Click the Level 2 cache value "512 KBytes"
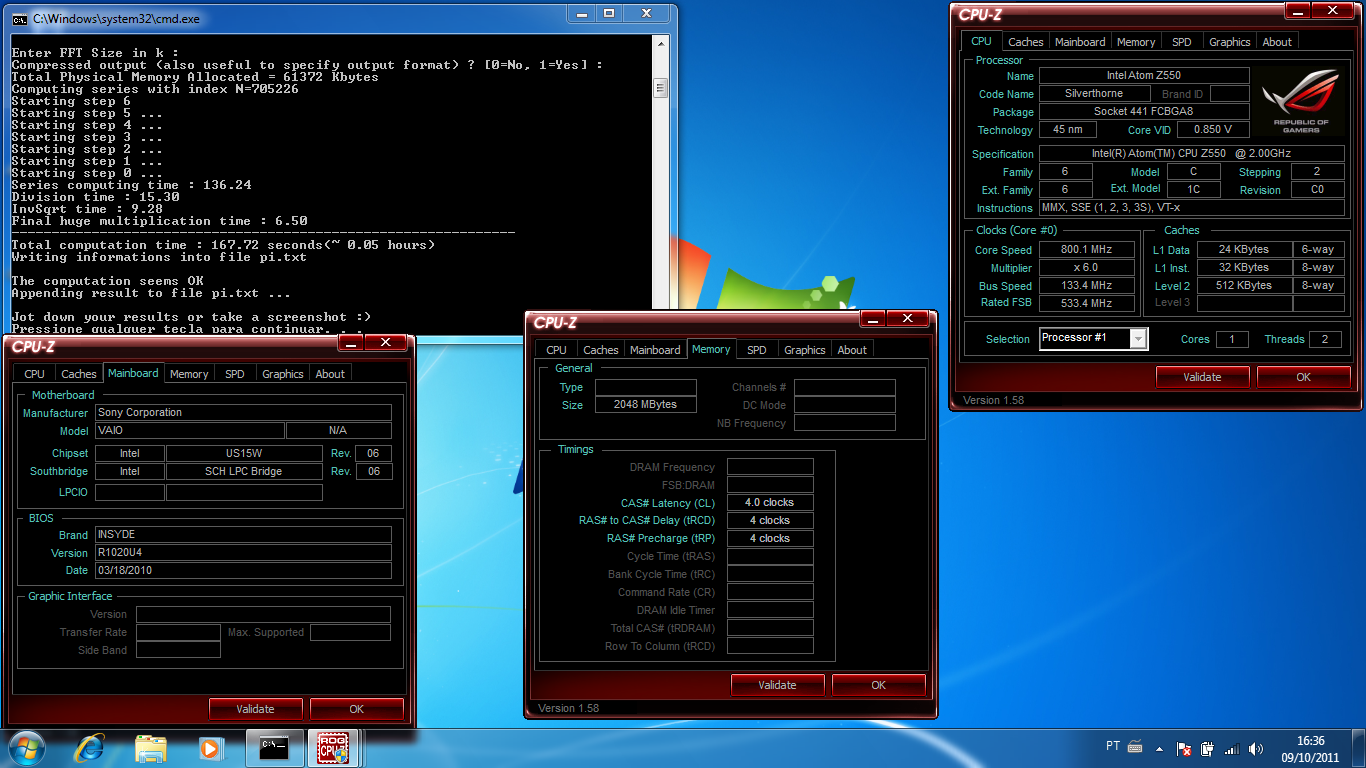The width and height of the screenshot is (1366, 768). click(1244, 286)
